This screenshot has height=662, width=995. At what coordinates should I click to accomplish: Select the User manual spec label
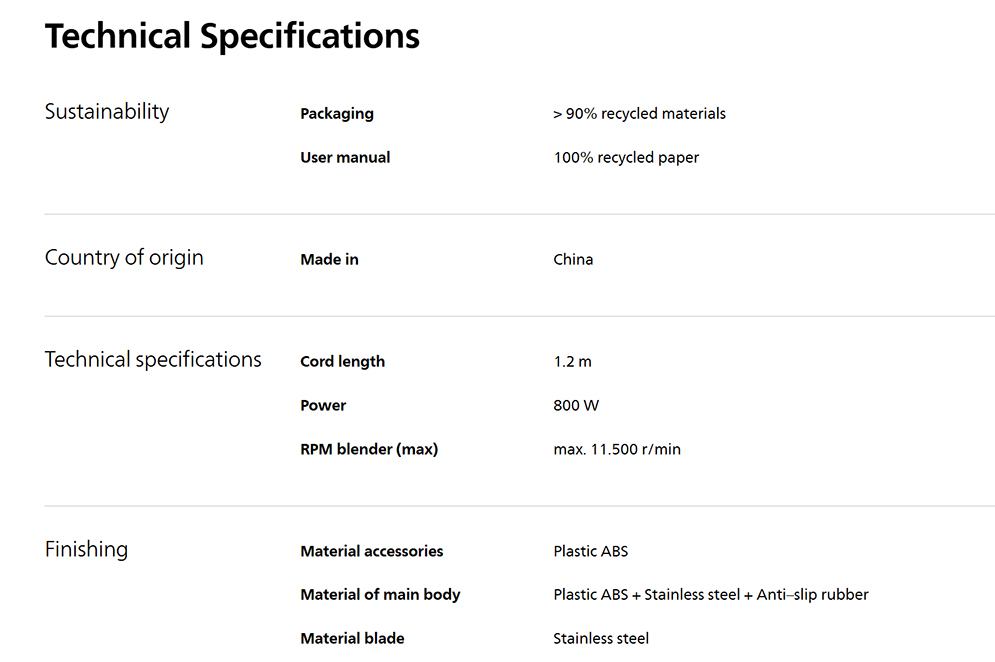click(345, 158)
